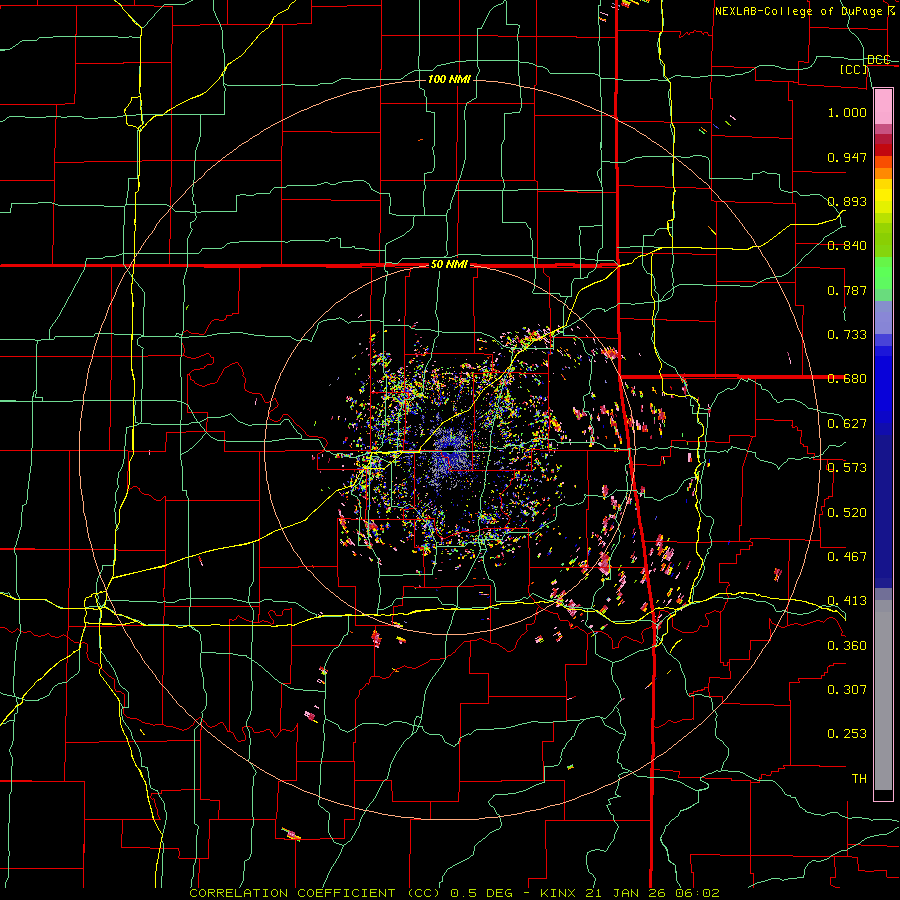Select the (CC) label above the color bar
The width and height of the screenshot is (900, 900).
[x=854, y=69]
